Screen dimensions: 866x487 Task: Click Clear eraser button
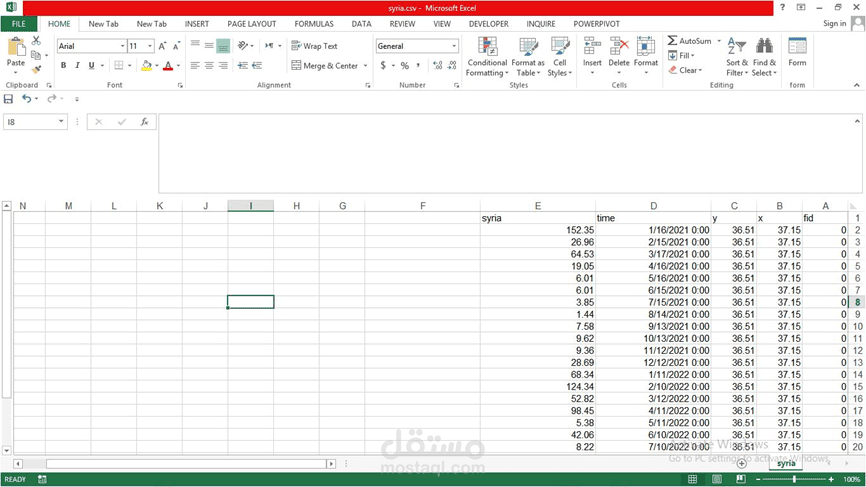pos(685,70)
